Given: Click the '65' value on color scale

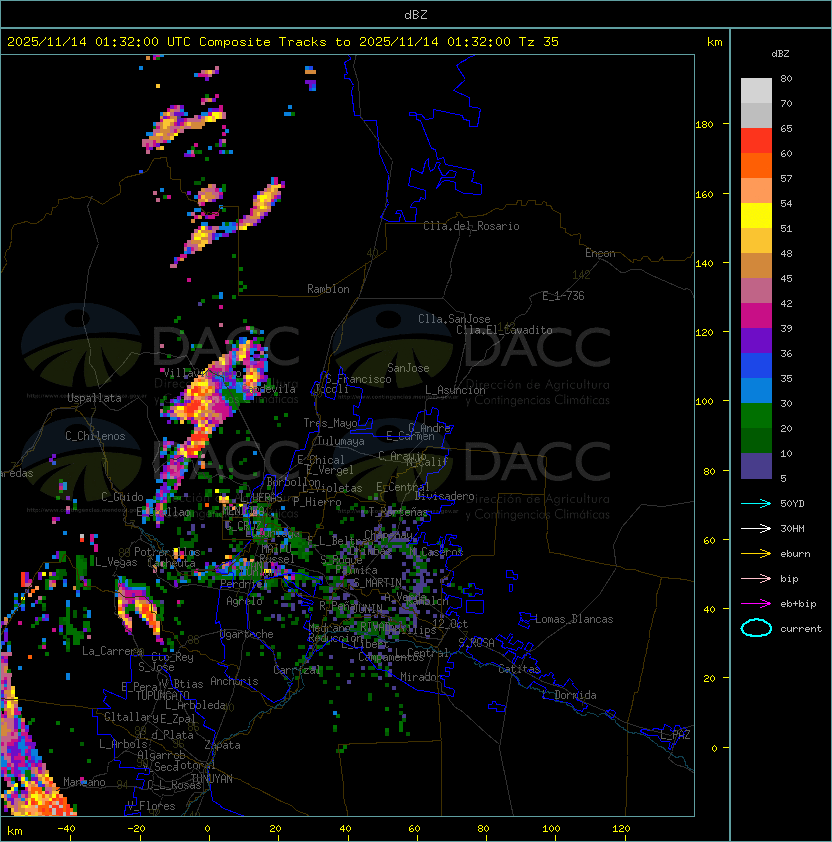Looking at the screenshot, I should (x=786, y=128).
